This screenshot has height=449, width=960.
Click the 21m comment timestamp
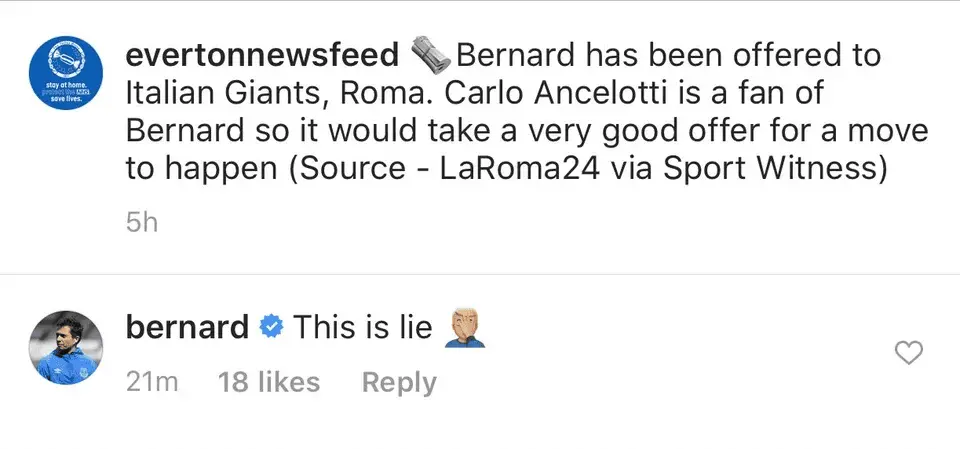[x=150, y=382]
